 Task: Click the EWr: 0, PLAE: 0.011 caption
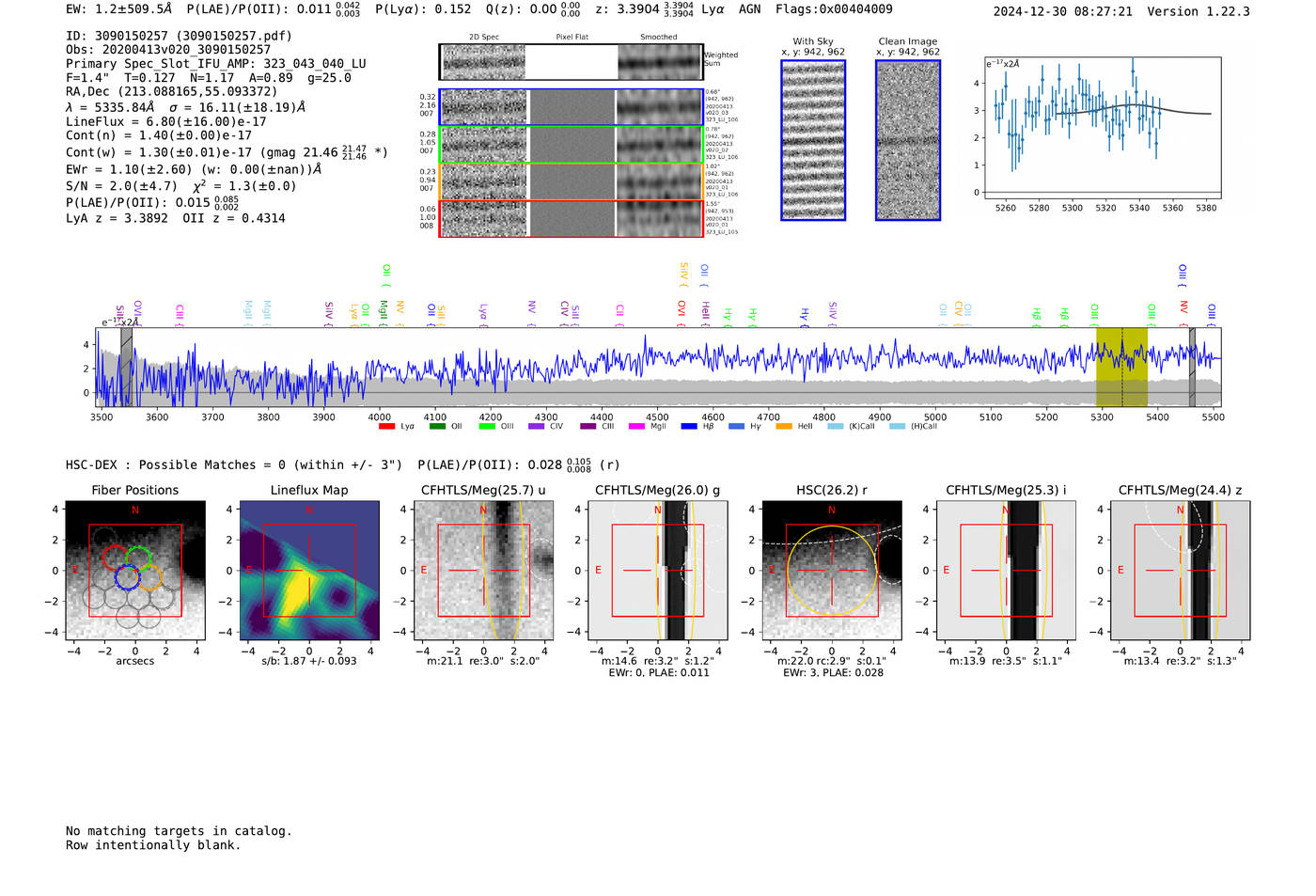[x=659, y=672]
